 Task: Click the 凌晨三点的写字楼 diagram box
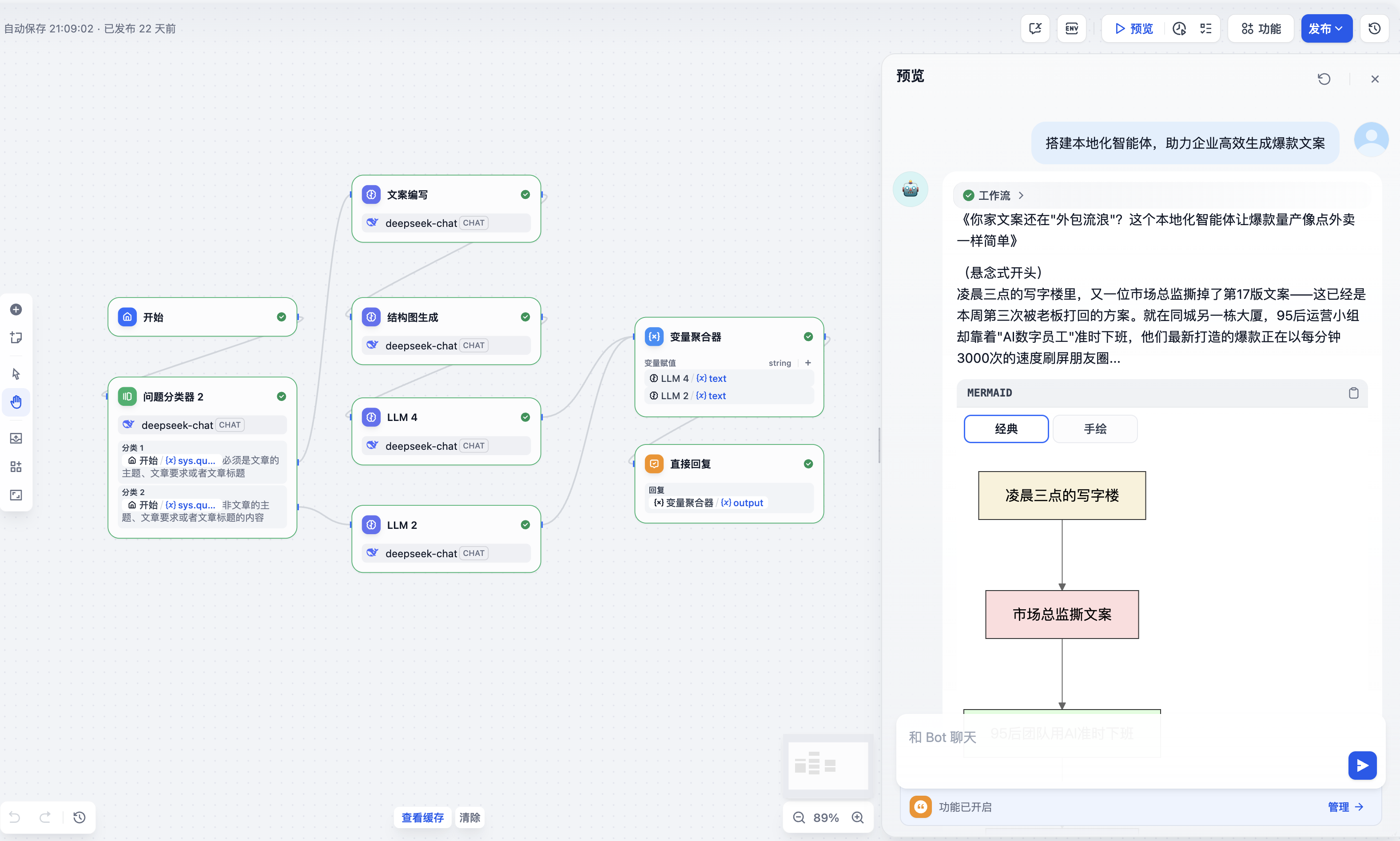(x=1062, y=495)
